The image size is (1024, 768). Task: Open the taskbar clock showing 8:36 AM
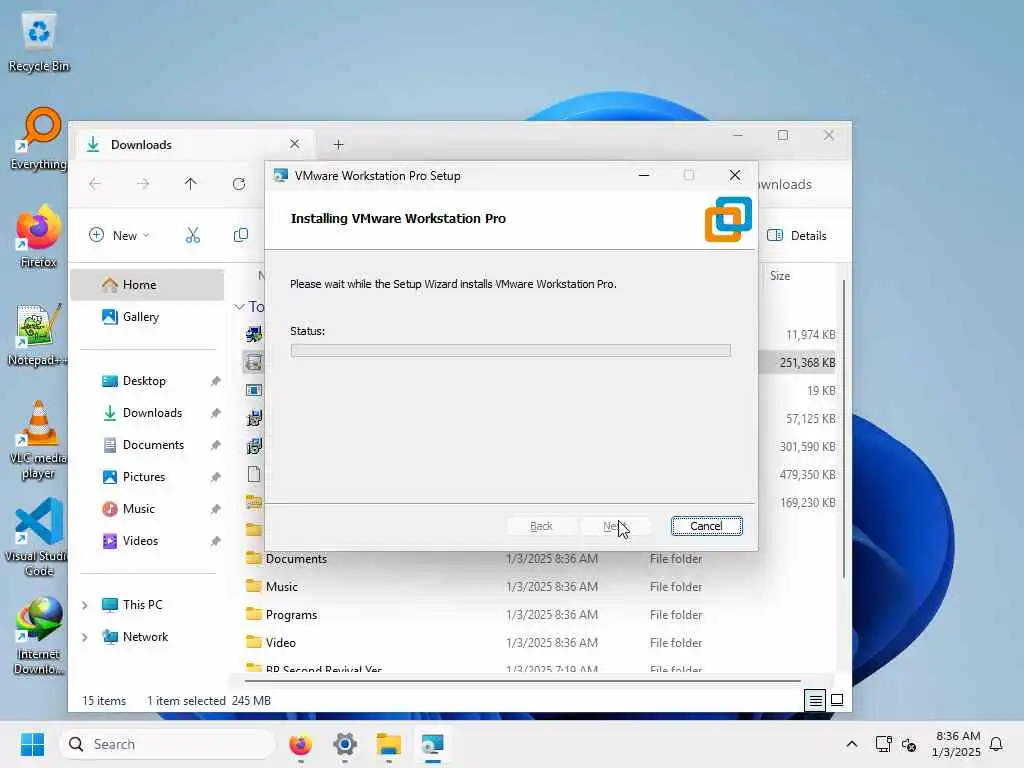[956, 744]
